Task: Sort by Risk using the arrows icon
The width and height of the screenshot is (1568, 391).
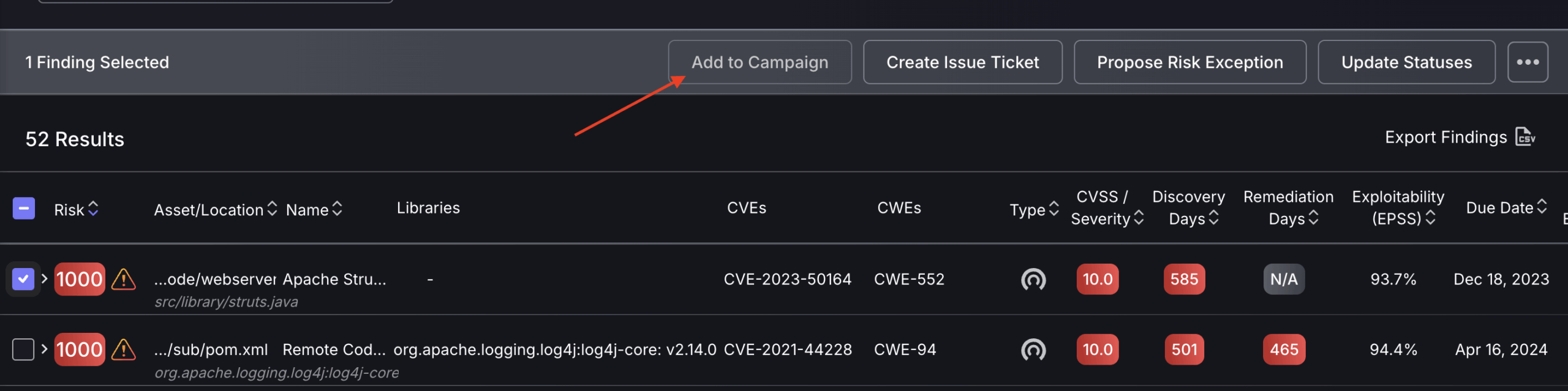Action: [x=93, y=209]
